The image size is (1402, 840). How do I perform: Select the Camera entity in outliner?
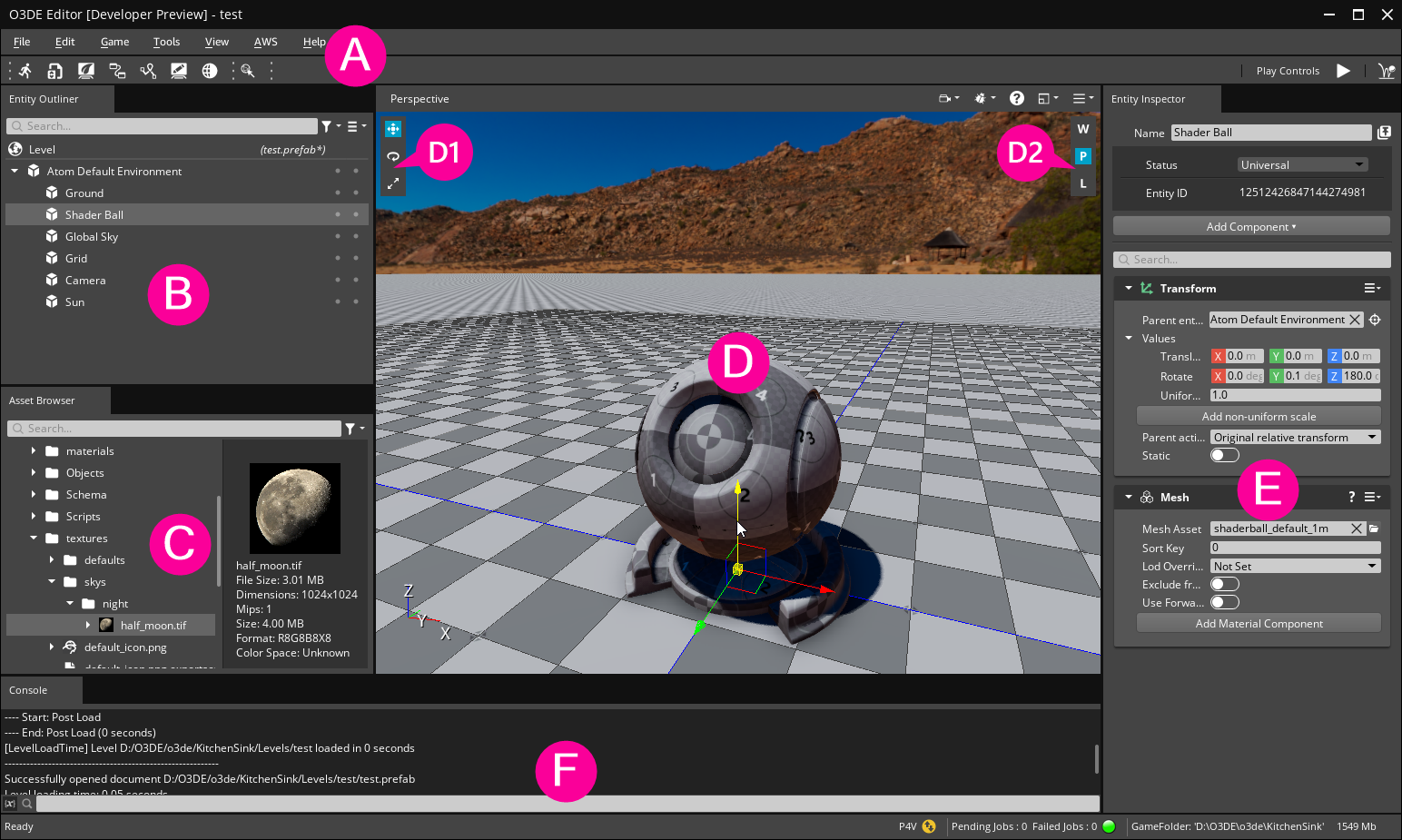click(85, 280)
